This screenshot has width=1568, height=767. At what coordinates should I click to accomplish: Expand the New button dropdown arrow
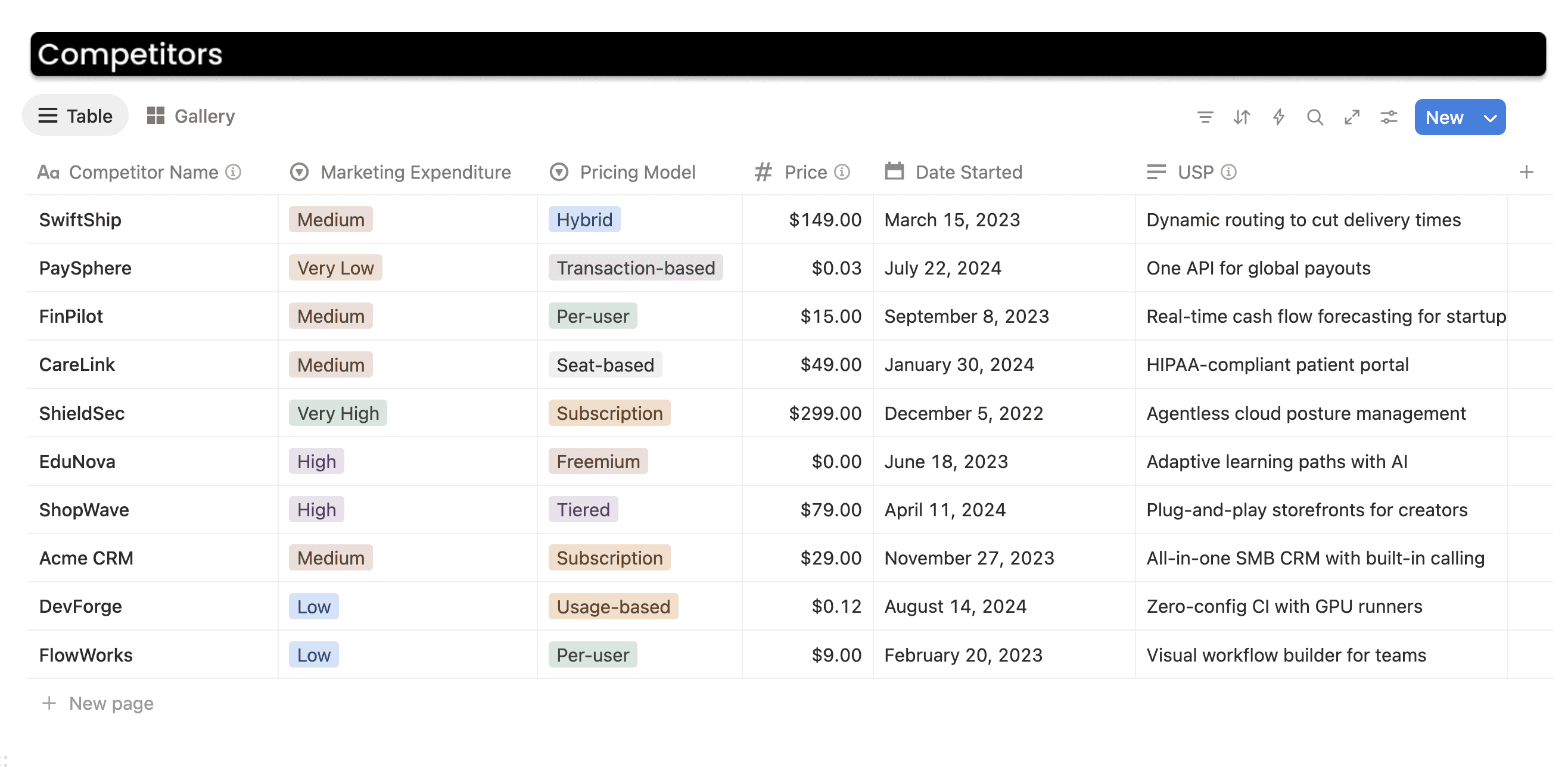(1489, 118)
